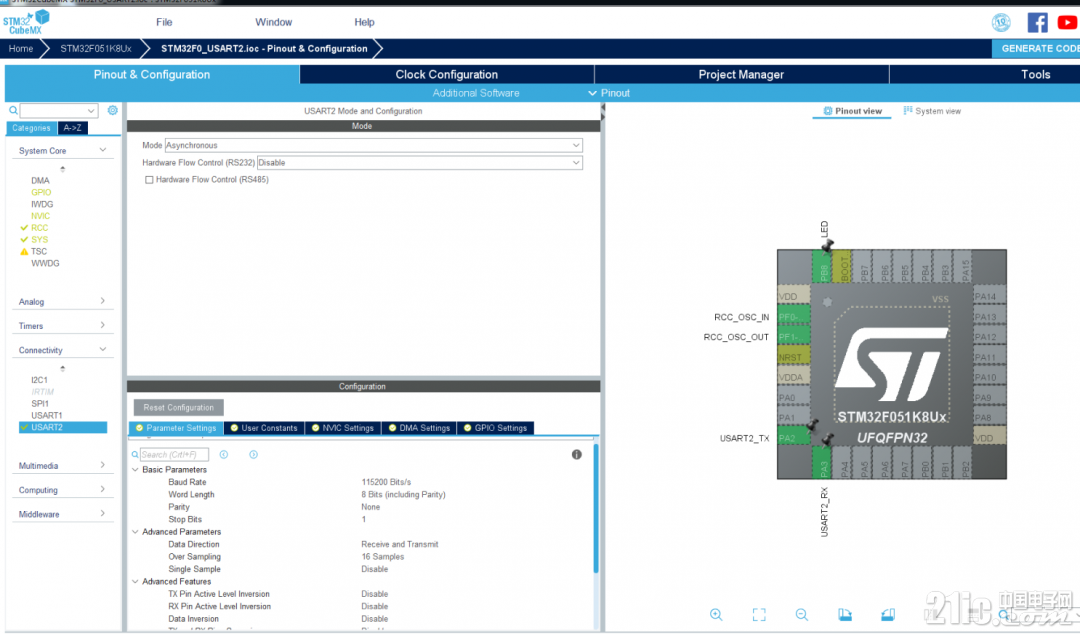The image size is (1080, 634).
Task: Fit the chip pinout to the view
Action: [x=759, y=615]
